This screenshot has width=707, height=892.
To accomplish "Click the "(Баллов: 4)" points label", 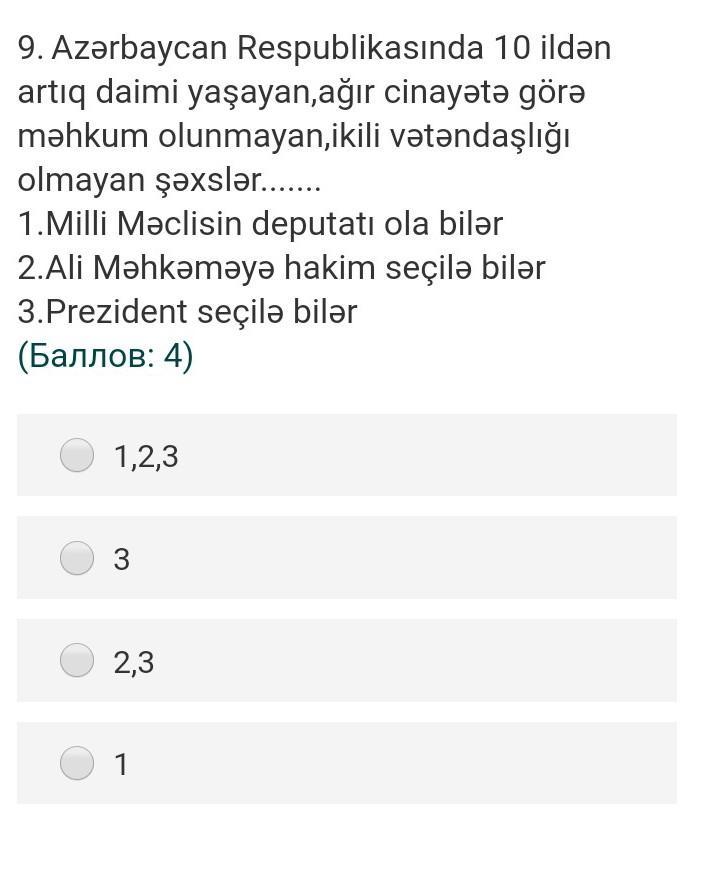I will pyautogui.click(x=106, y=356).
